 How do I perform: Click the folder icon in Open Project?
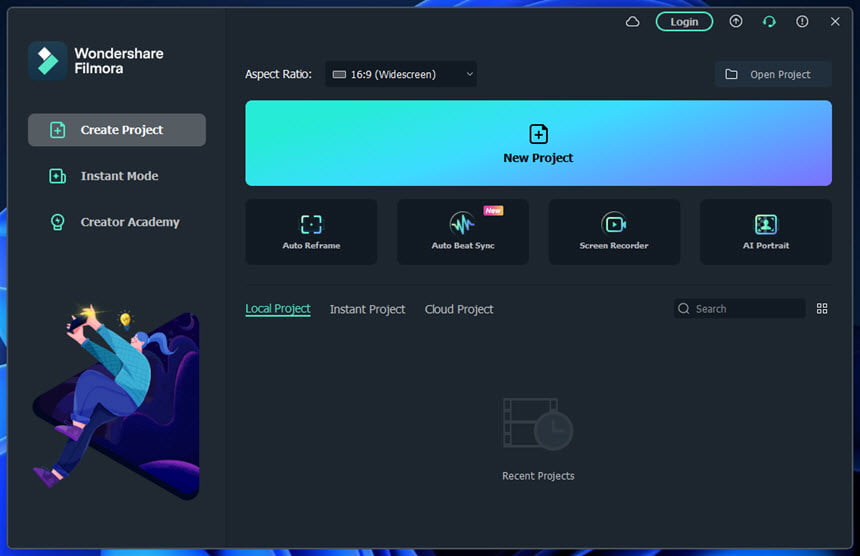click(x=731, y=74)
